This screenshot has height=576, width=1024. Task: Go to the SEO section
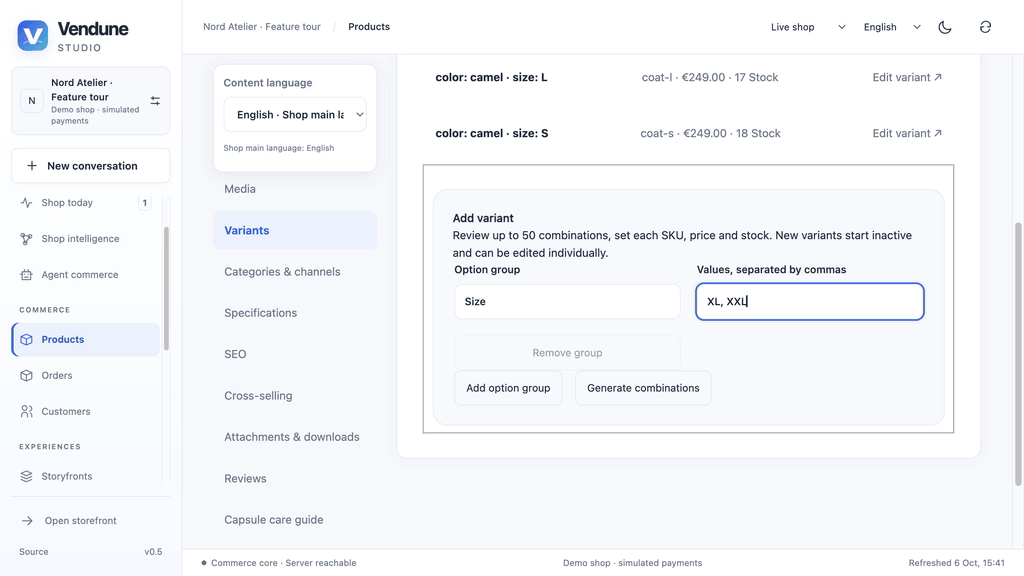pyautogui.click(x=295, y=354)
